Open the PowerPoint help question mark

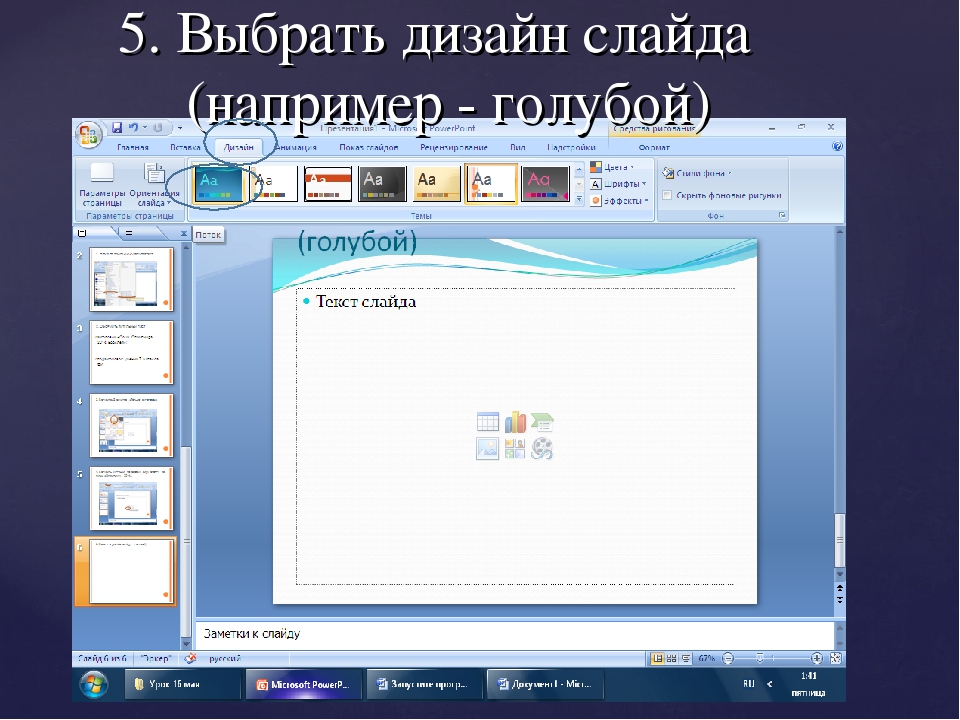click(x=837, y=147)
